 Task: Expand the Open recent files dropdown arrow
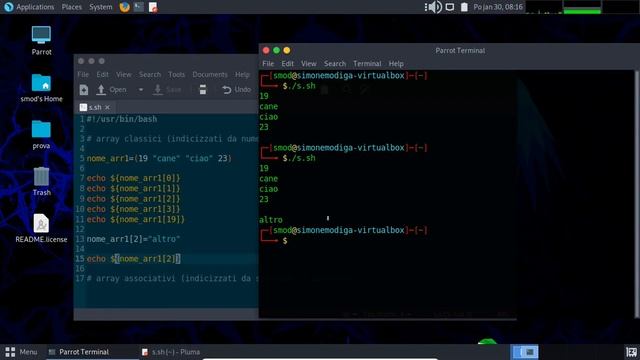point(140,90)
